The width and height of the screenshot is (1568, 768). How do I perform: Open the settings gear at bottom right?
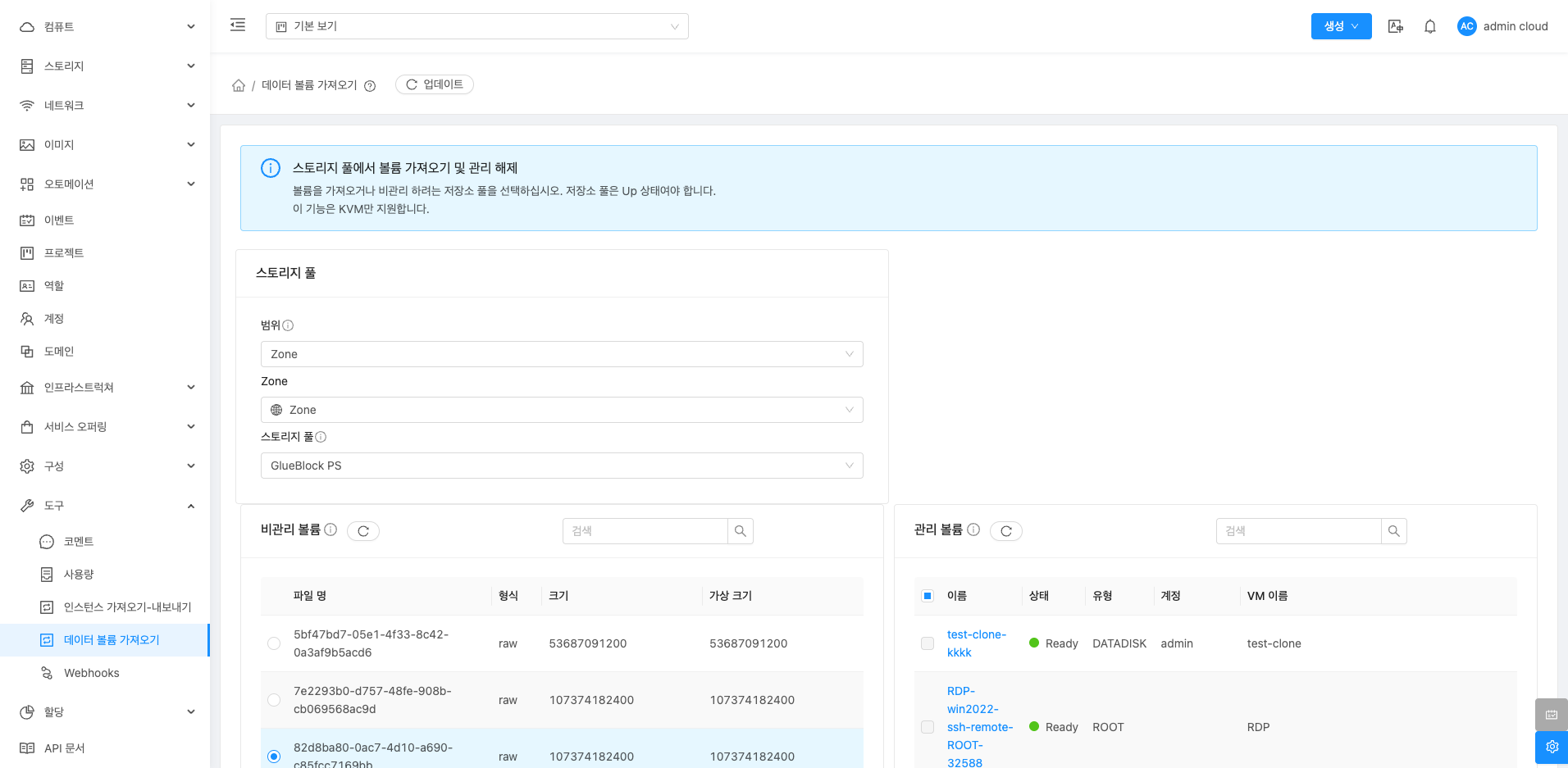pos(1551,747)
